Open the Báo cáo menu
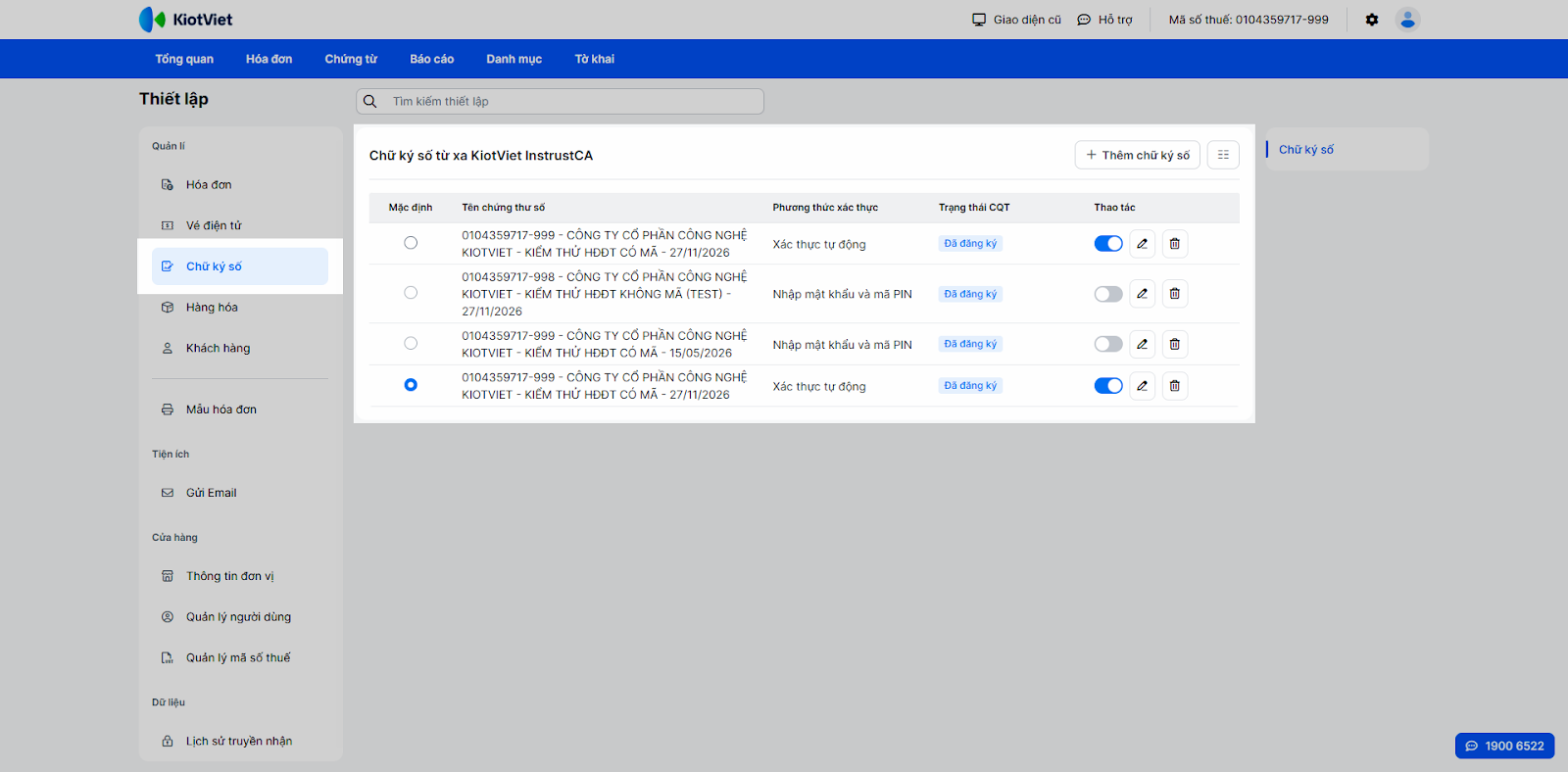The image size is (1568, 772). [x=432, y=59]
